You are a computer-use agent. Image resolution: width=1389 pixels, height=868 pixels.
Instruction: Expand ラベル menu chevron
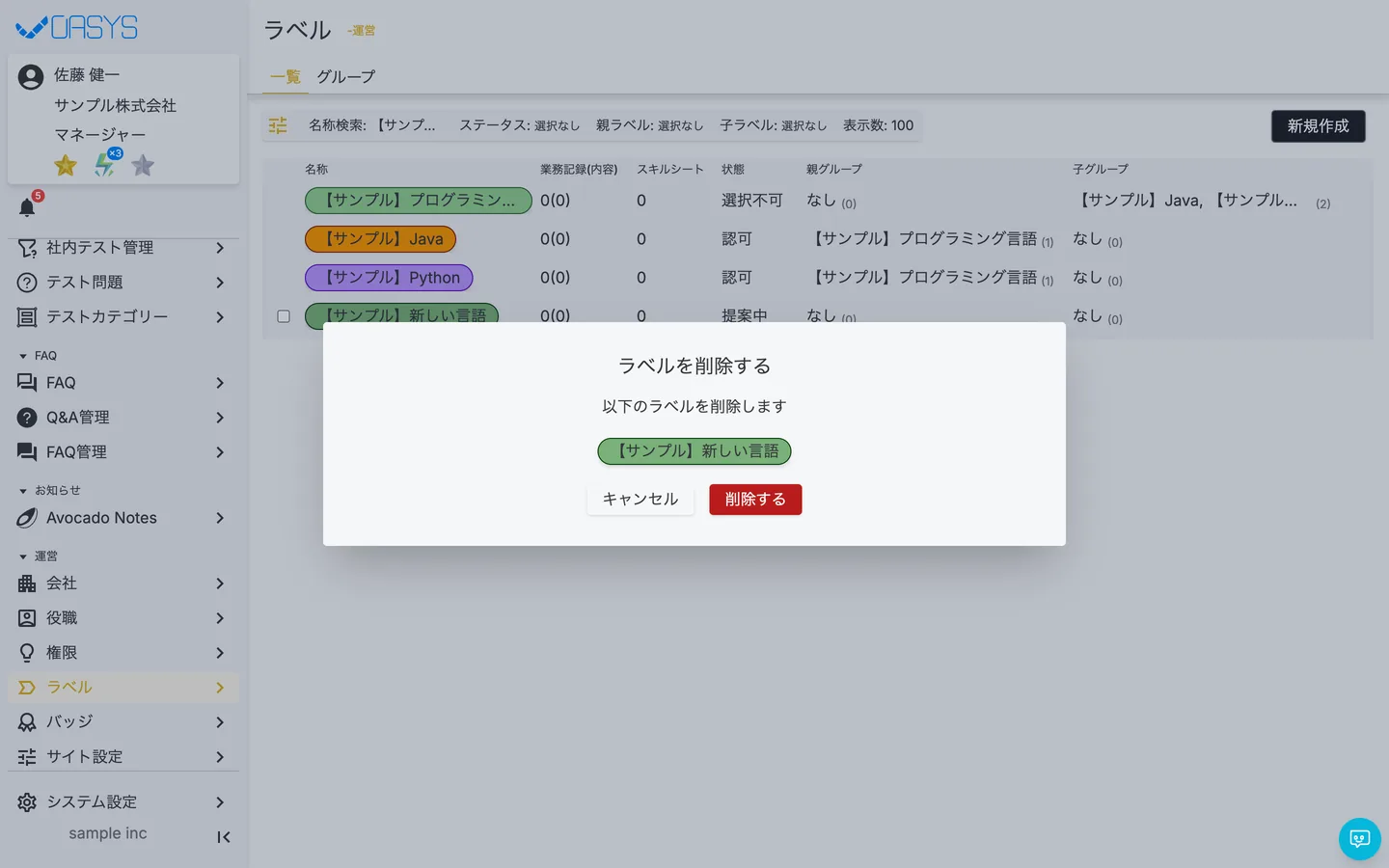click(x=220, y=688)
